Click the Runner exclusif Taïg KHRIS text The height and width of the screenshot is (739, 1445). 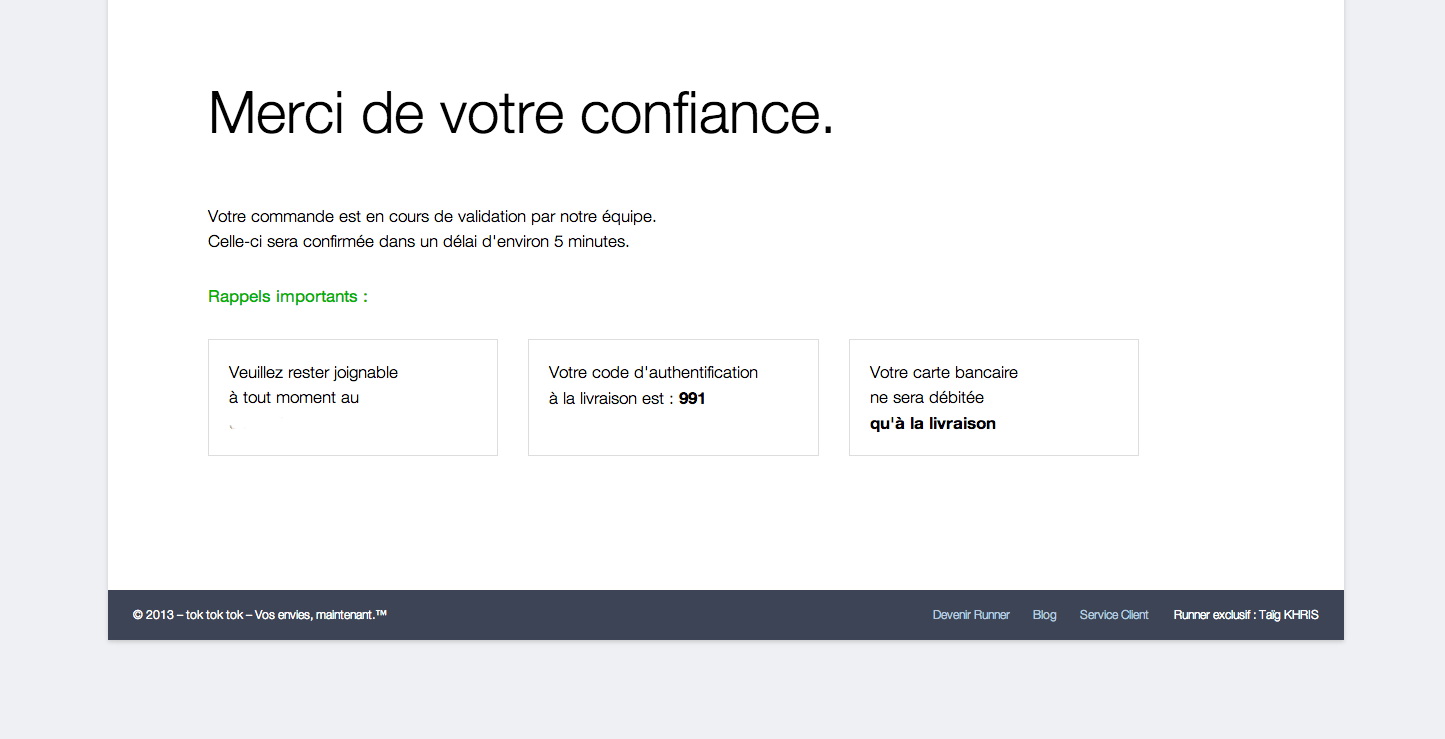pyautogui.click(x=1245, y=615)
